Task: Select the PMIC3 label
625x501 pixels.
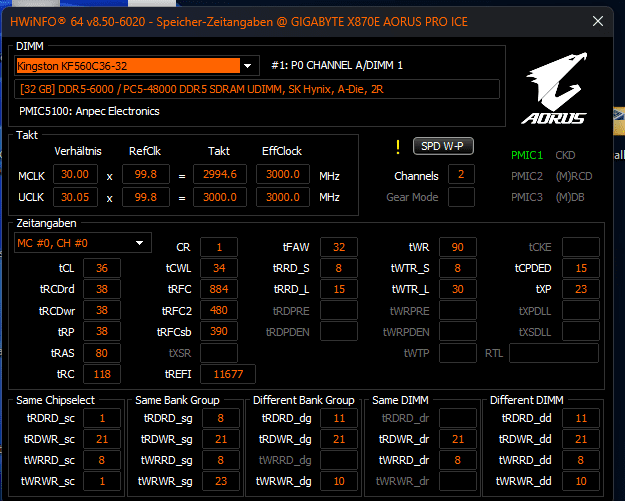Action: point(527,197)
